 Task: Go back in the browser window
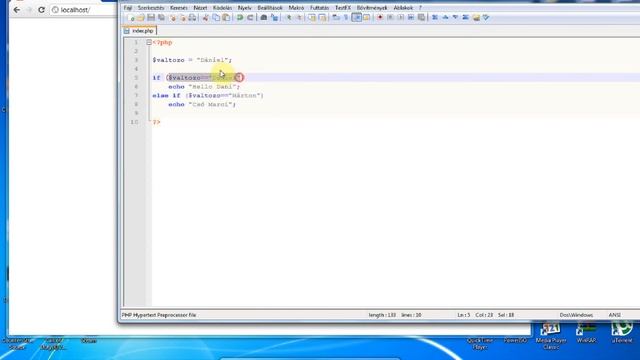16,10
